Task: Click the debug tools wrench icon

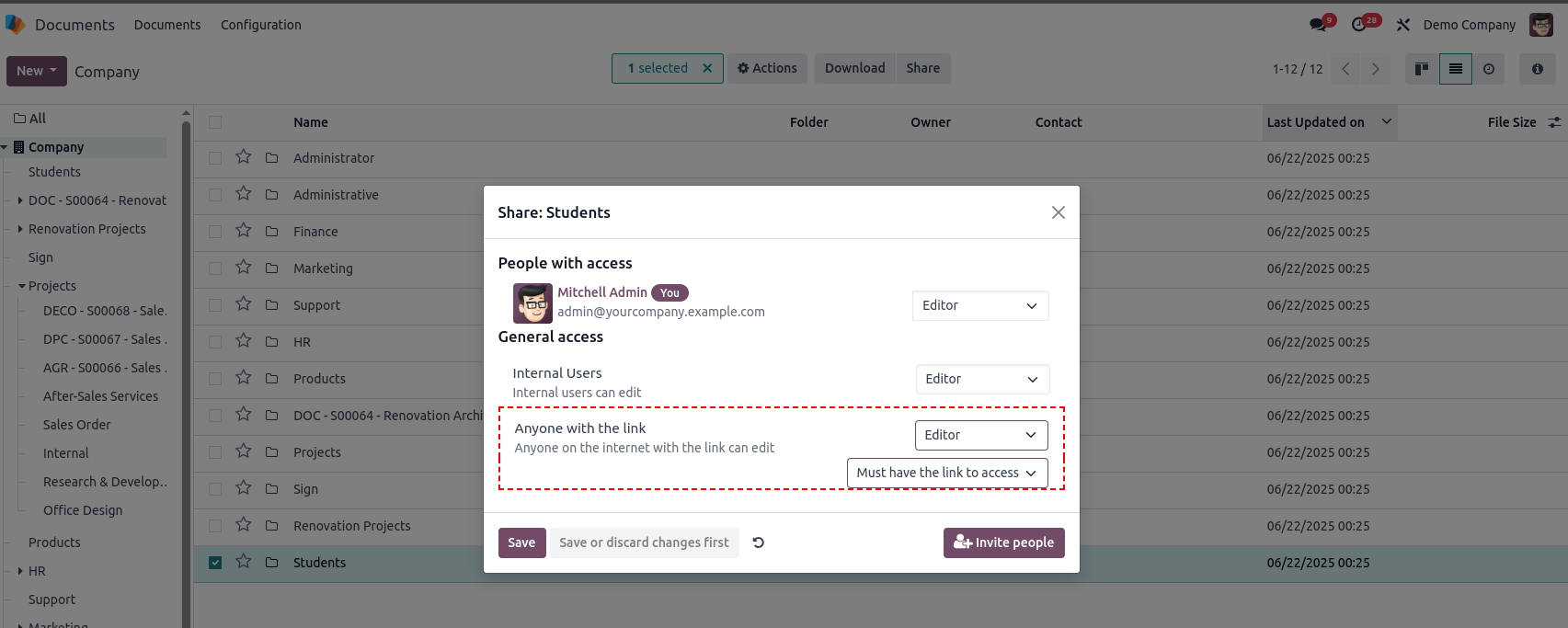Action: [1402, 25]
